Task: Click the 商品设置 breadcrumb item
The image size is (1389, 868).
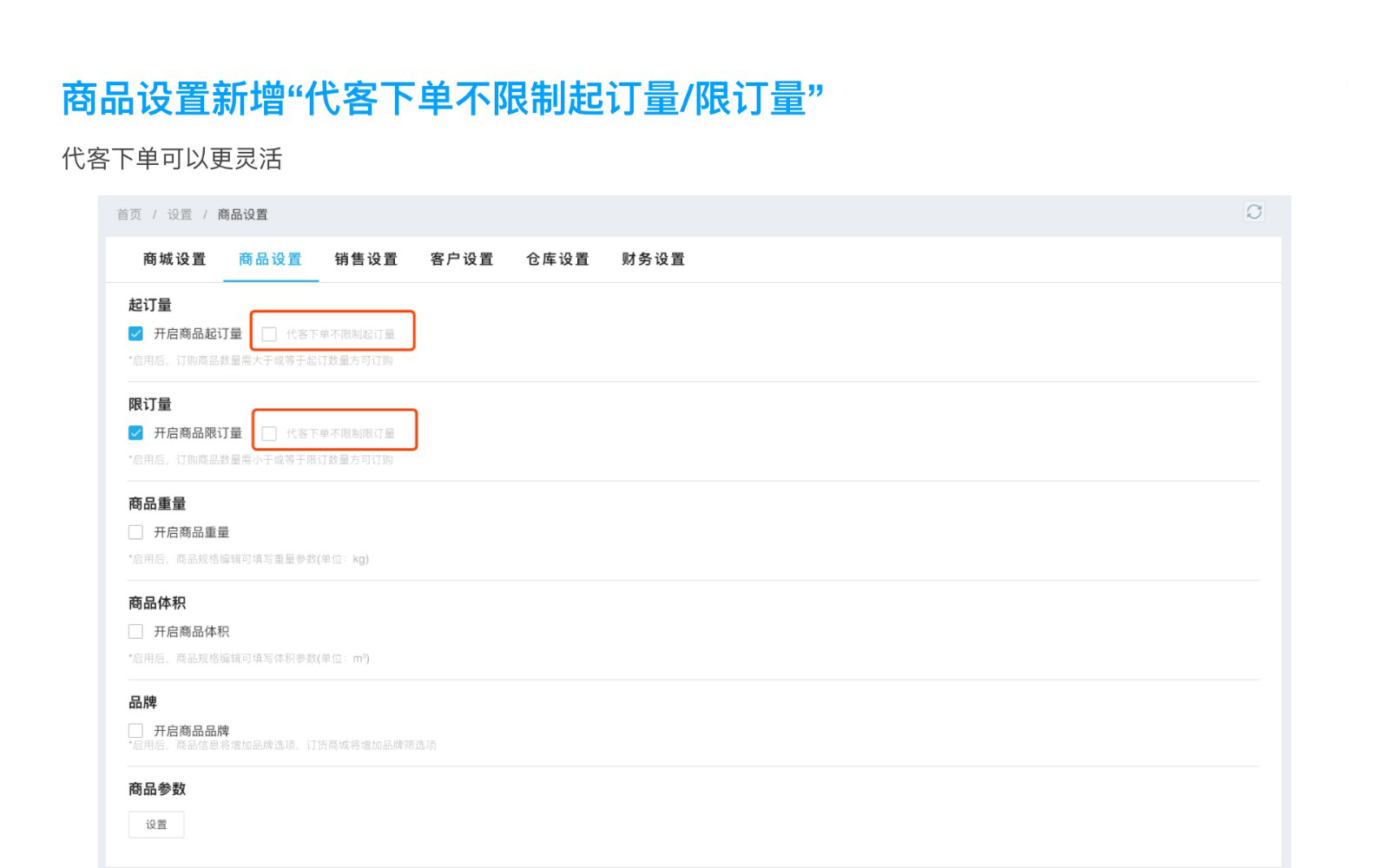Action: [x=242, y=214]
